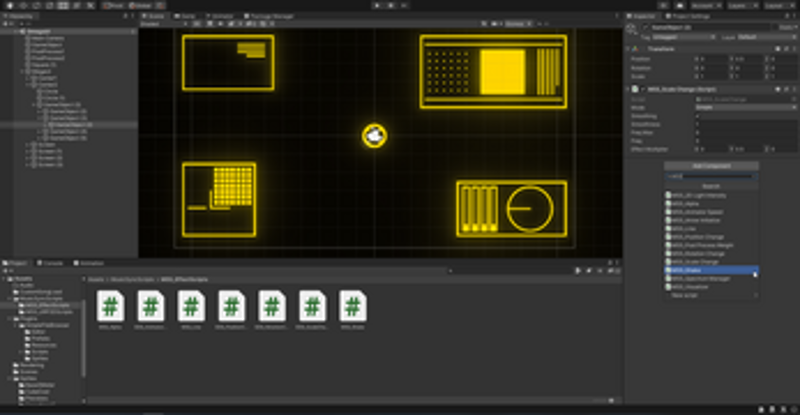The image size is (800, 415).
Task: Click the Step frame button
Action: click(x=404, y=6)
